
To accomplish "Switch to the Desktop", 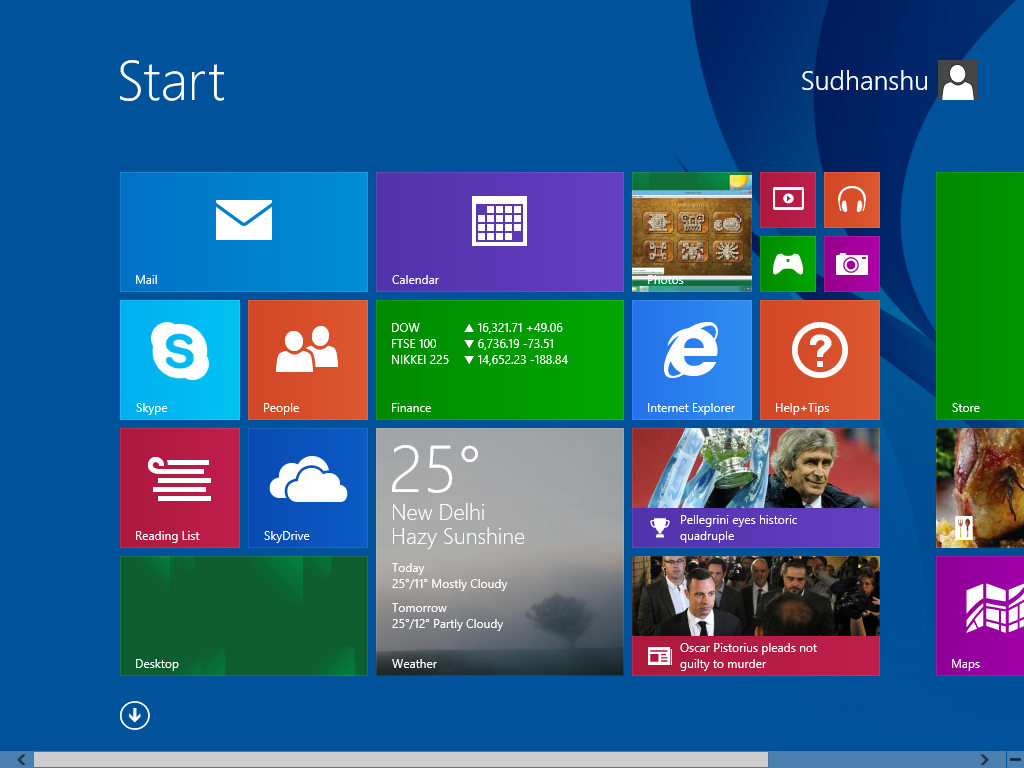I will (x=243, y=615).
